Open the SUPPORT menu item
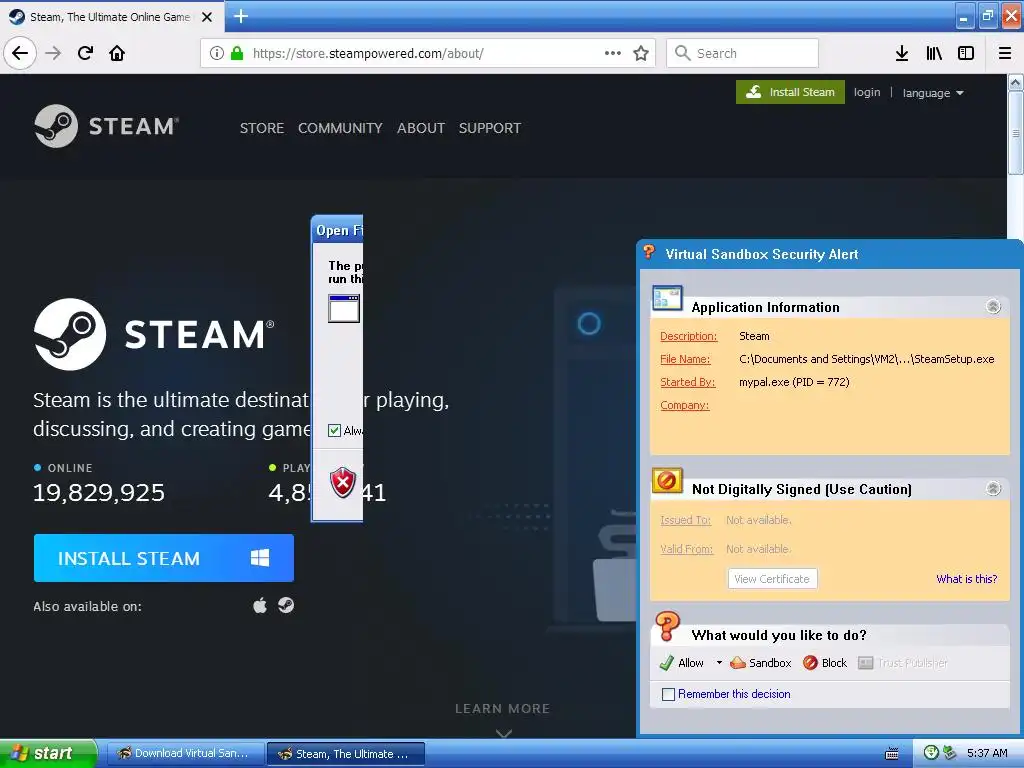Viewport: 1024px width, 768px height. coord(490,128)
